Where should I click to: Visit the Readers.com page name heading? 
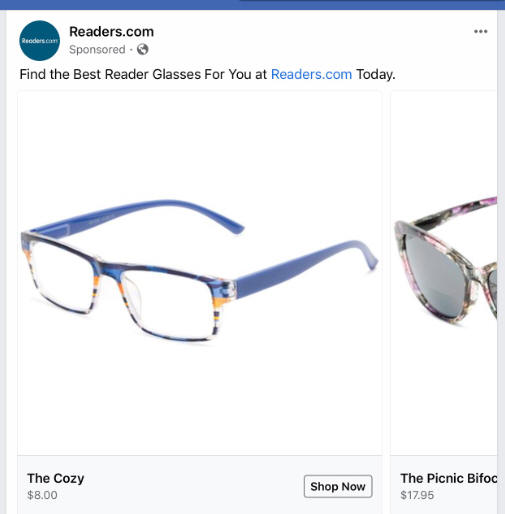click(111, 32)
